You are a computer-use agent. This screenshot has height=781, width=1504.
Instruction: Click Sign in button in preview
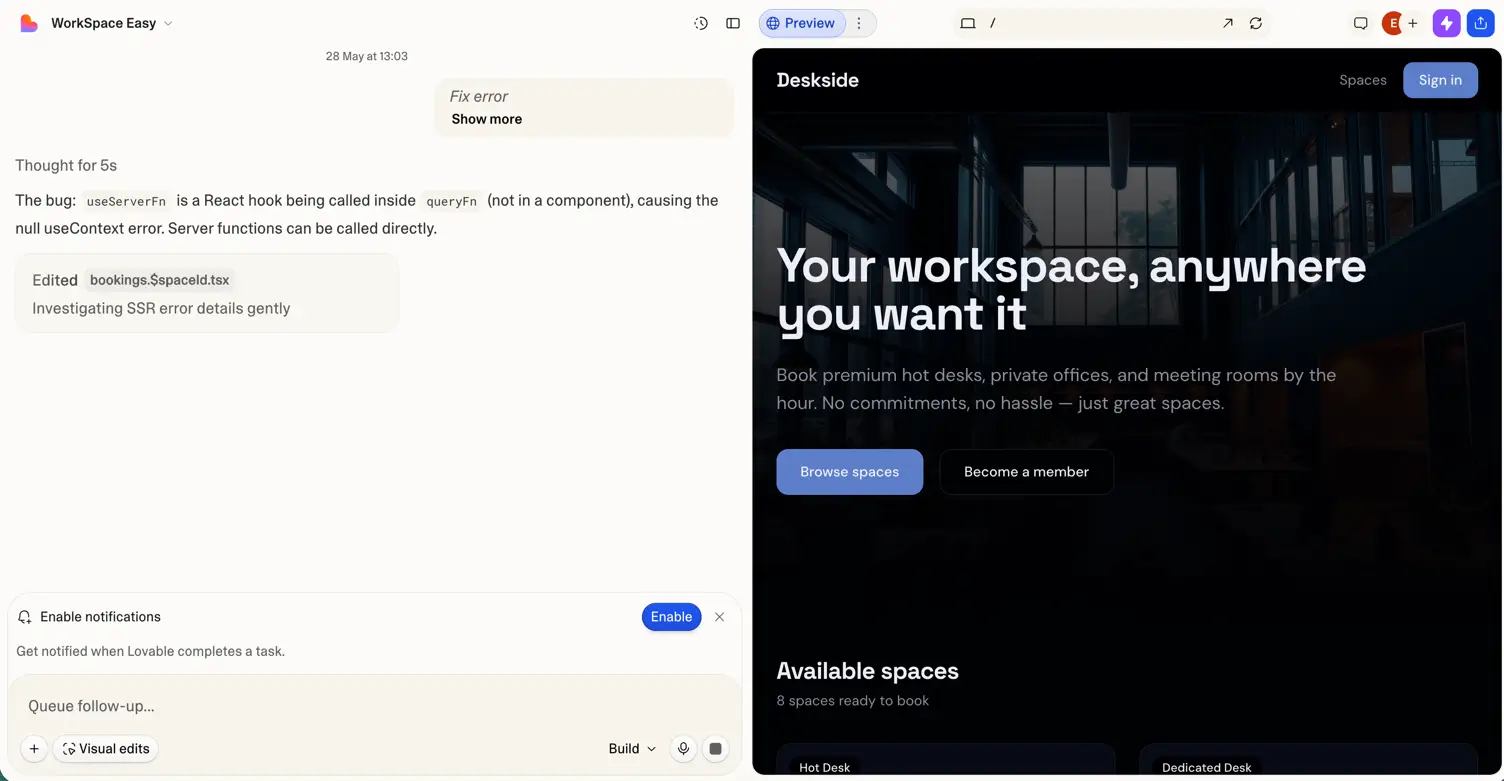1440,80
